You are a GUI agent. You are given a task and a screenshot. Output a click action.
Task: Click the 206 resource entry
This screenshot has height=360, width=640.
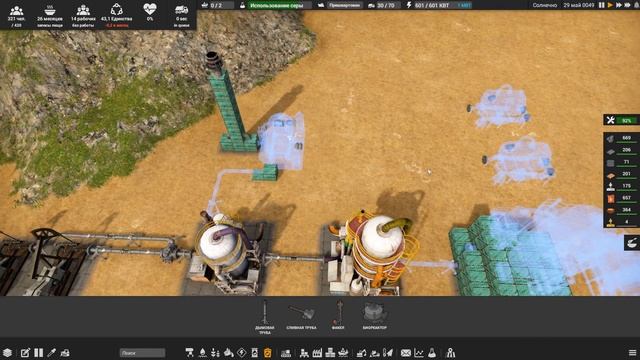621,151
